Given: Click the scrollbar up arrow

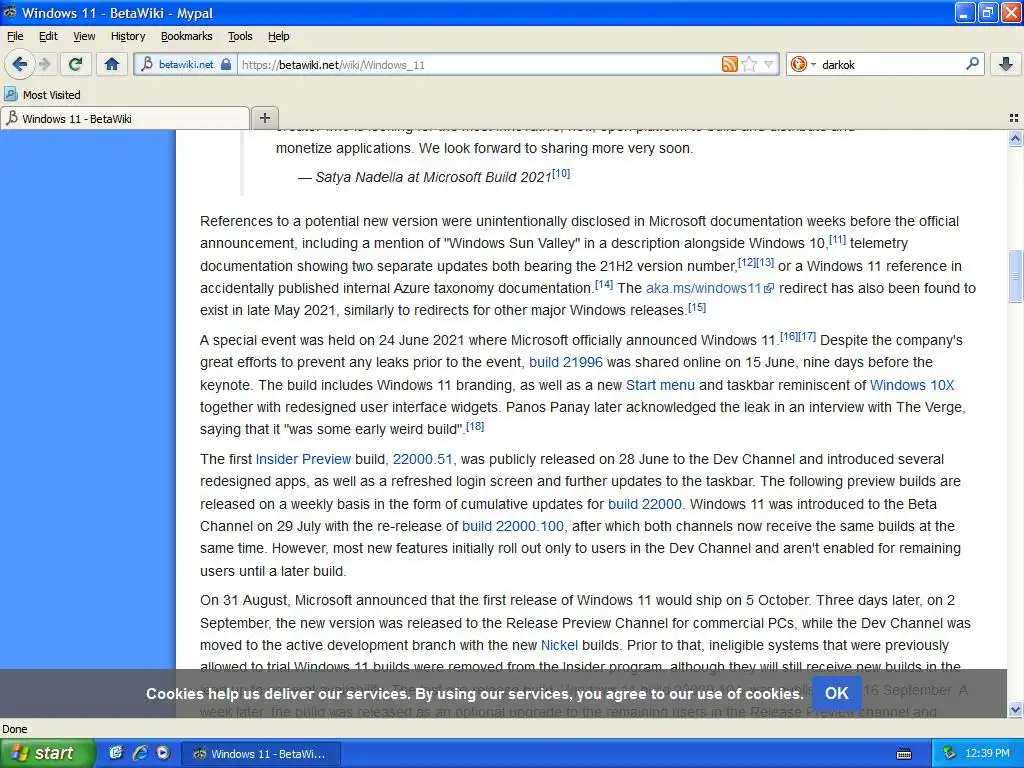Looking at the screenshot, I should click(x=1015, y=138).
